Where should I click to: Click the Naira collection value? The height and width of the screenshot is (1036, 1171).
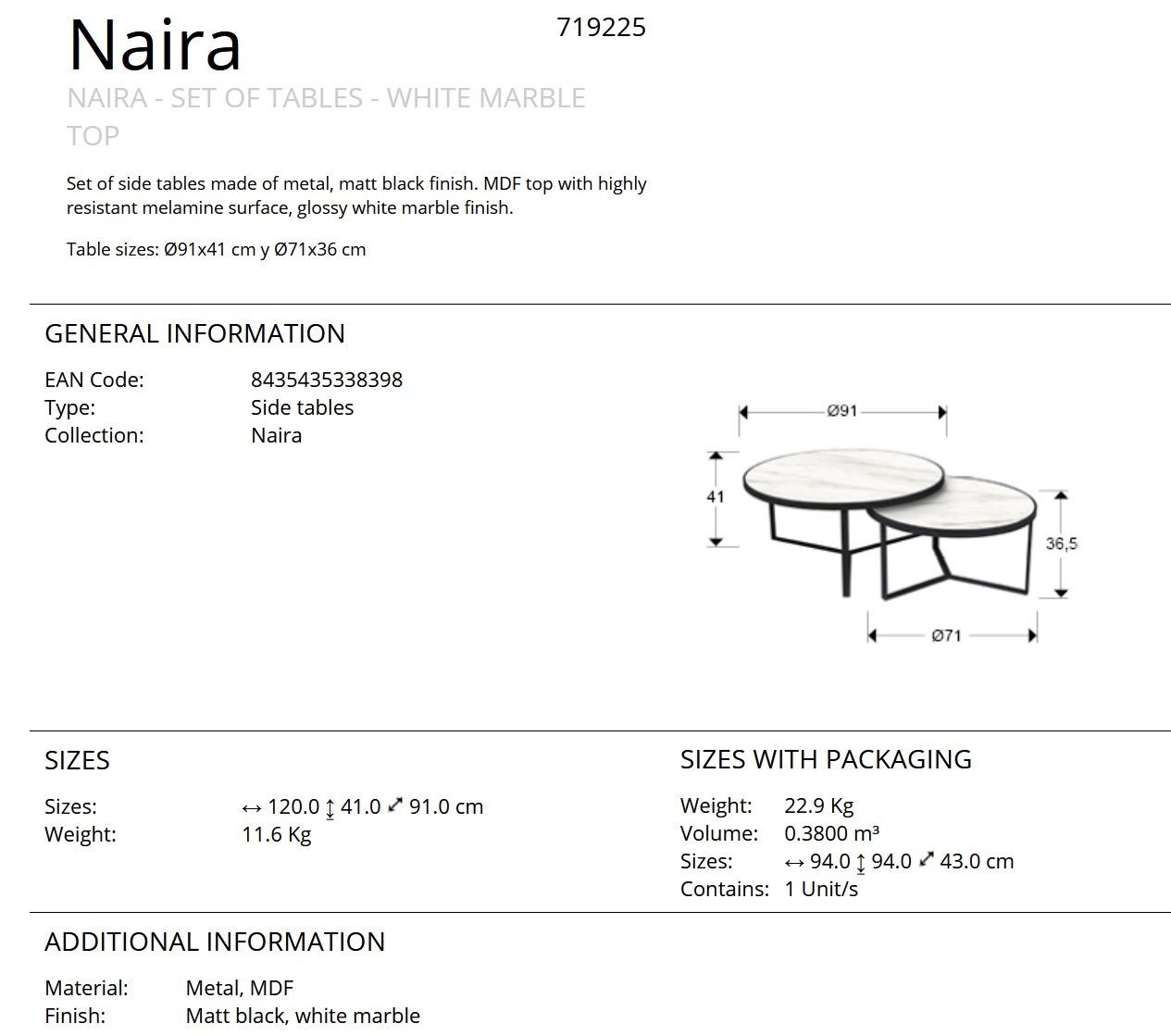276,435
